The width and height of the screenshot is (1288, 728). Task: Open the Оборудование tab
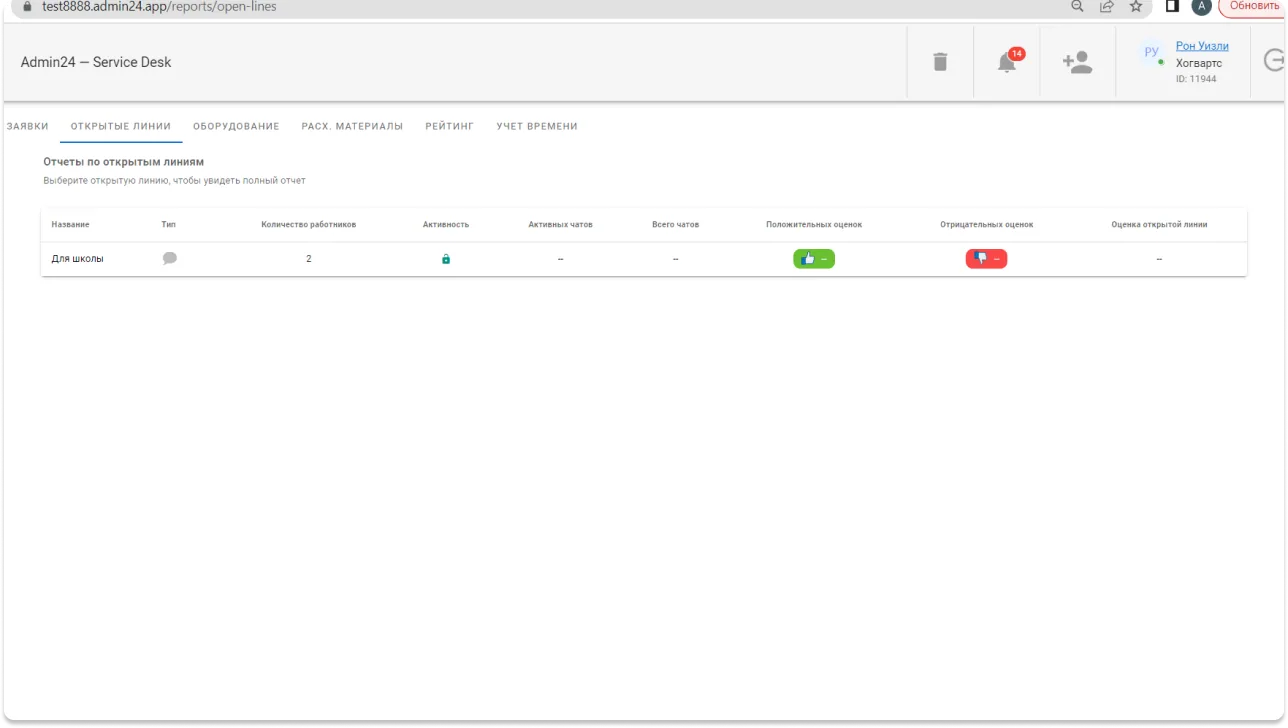[x=236, y=126]
